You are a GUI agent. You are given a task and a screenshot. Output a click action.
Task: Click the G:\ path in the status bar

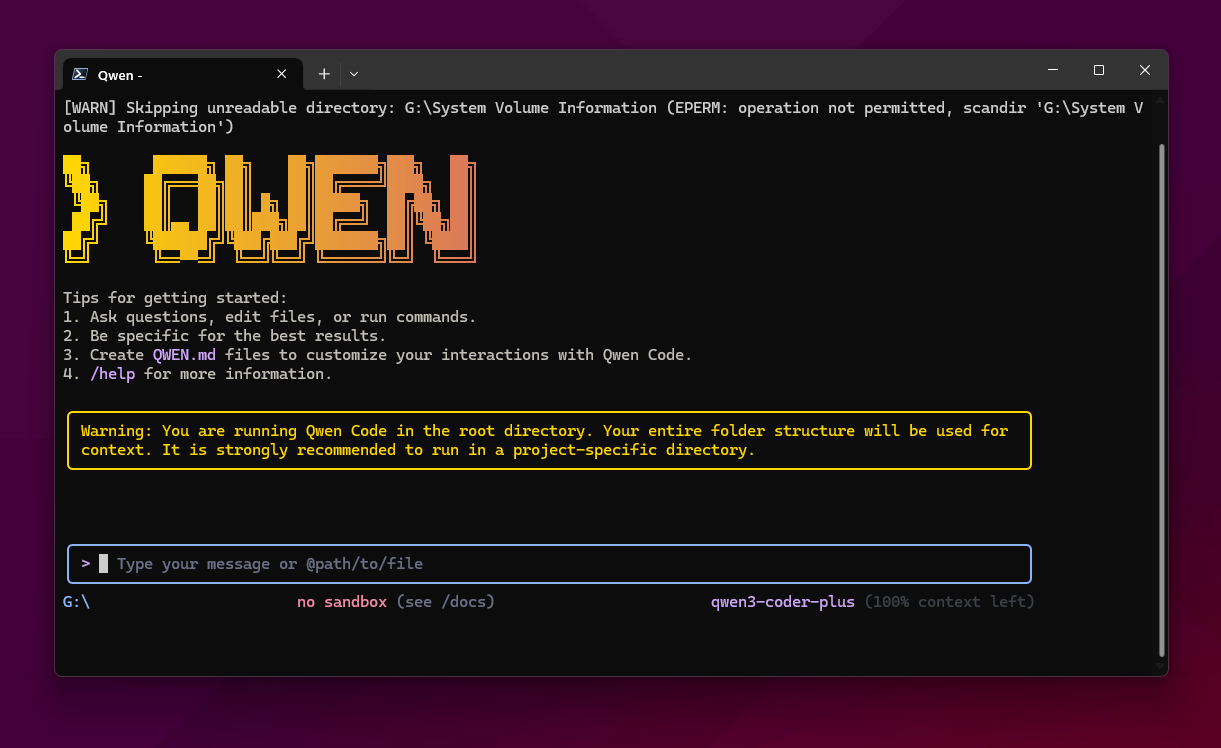pyautogui.click(x=76, y=601)
